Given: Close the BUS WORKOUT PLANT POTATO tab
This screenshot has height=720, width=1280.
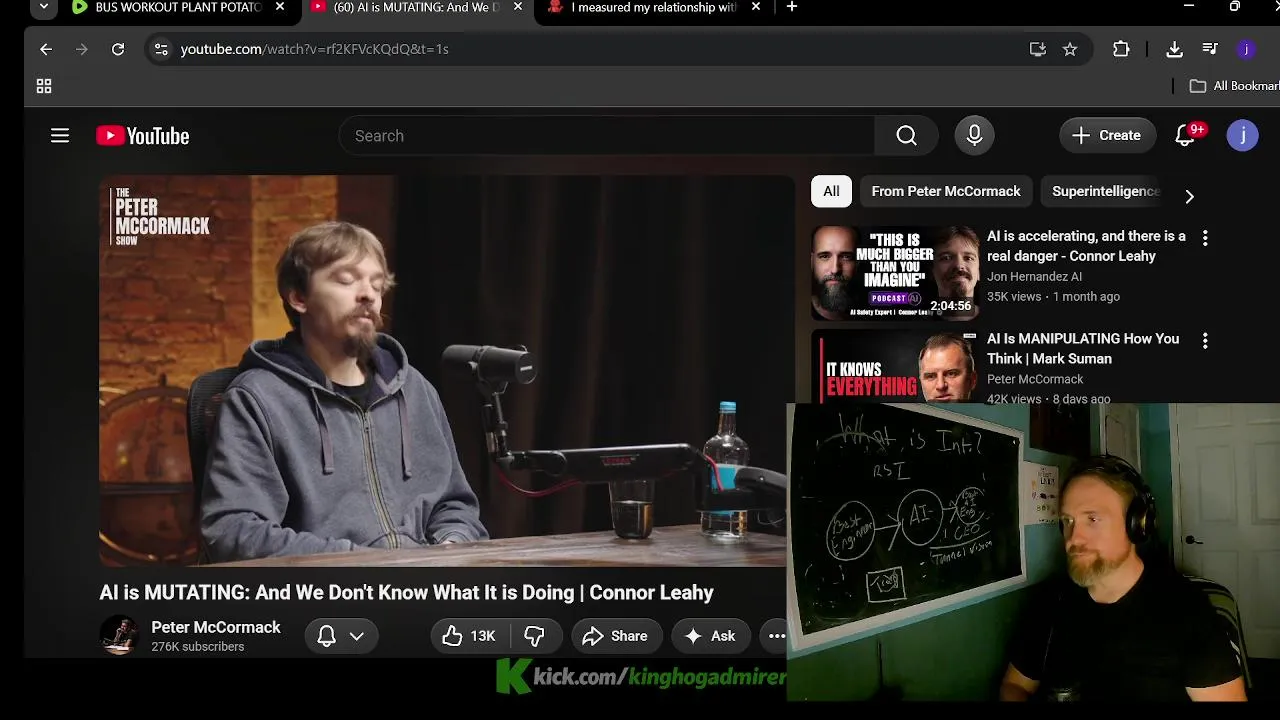Looking at the screenshot, I should click(280, 7).
